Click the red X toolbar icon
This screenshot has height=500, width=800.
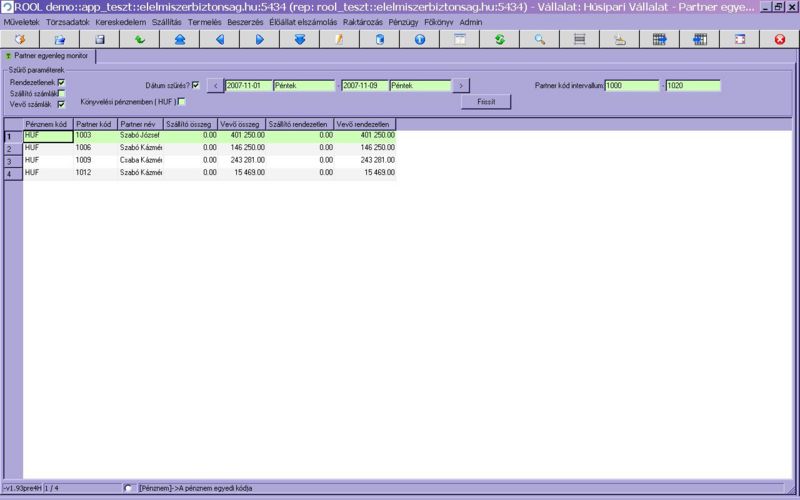780,39
